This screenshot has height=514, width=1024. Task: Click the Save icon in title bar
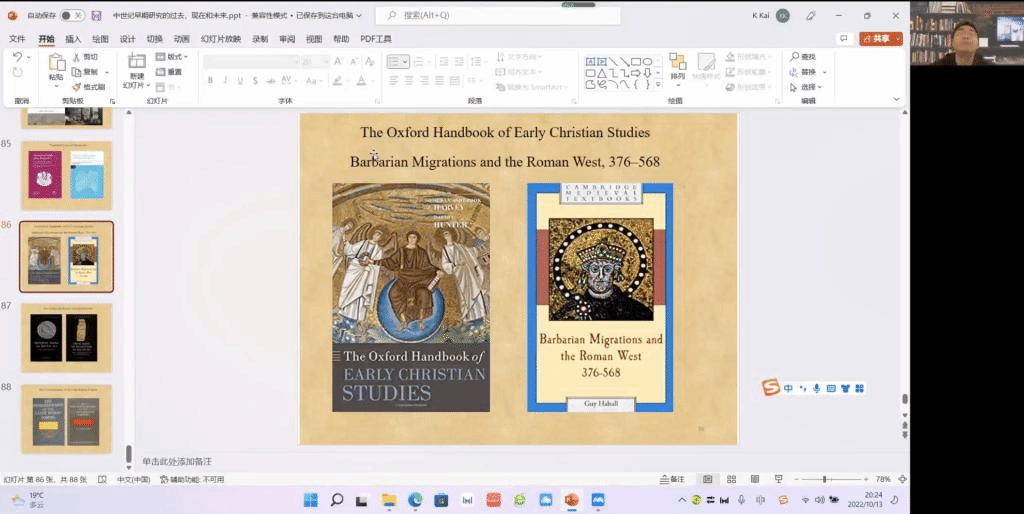pyautogui.click(x=96, y=15)
